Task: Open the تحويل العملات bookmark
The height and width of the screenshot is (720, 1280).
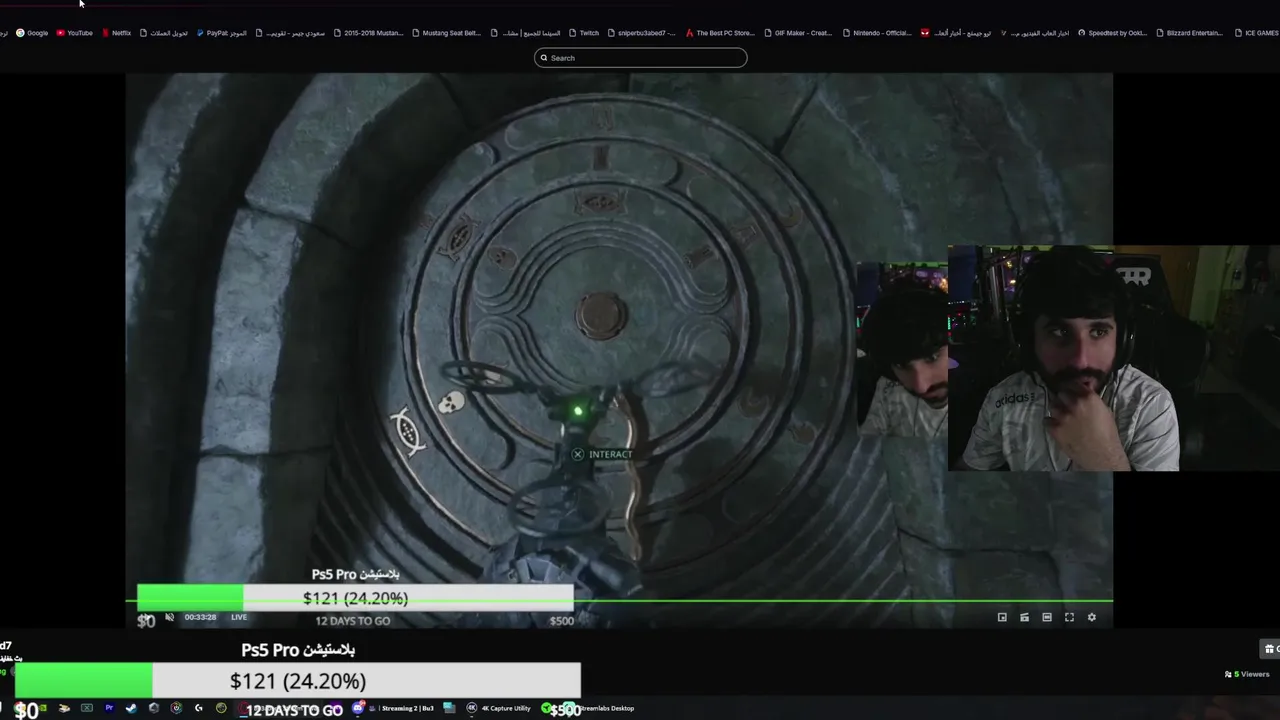Action: 164,33
